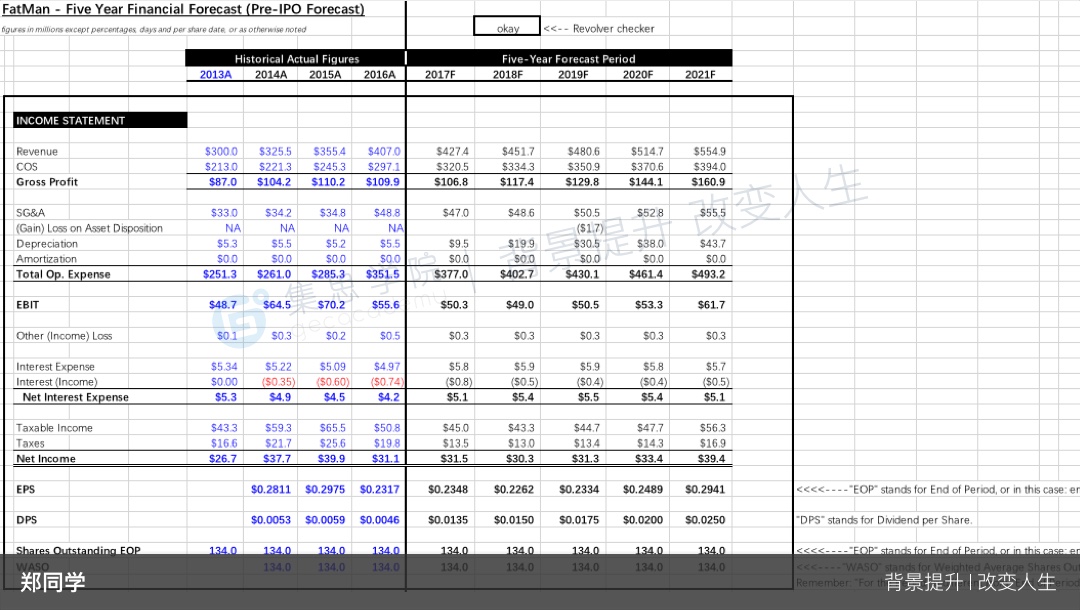This screenshot has width=1080, height=610.
Task: Click 2020F DPS cell showing $0.0200
Action: (643, 520)
